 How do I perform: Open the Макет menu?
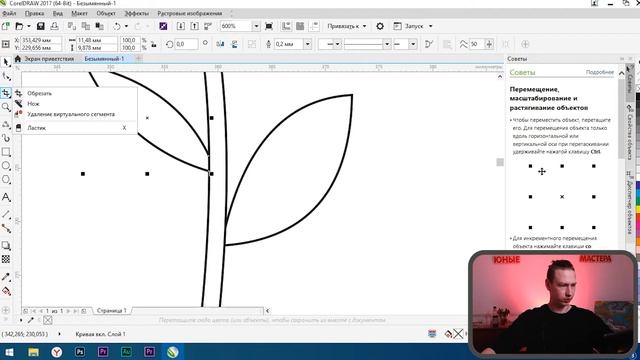(x=79, y=13)
